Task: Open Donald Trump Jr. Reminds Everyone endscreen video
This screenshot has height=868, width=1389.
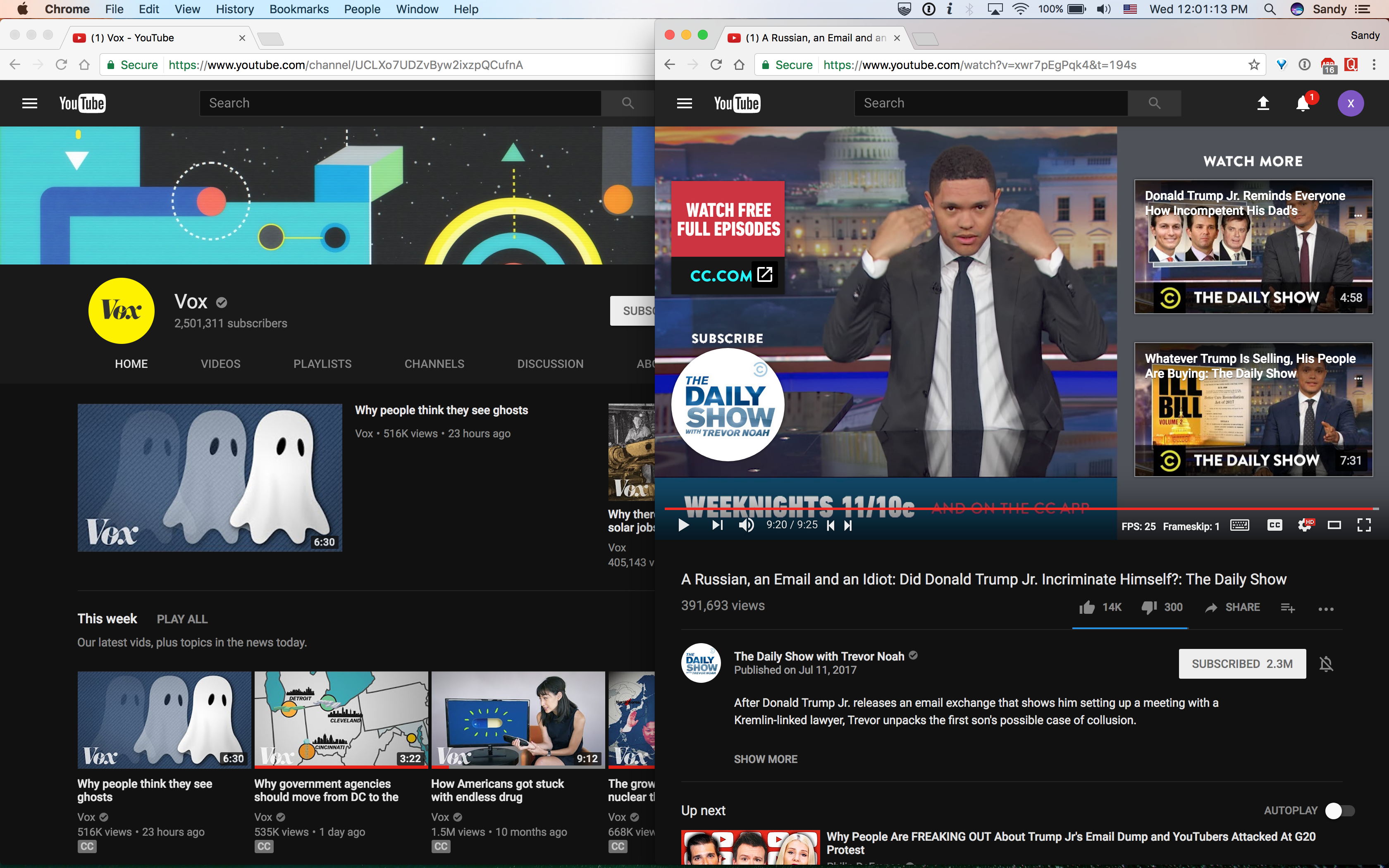Action: tap(1253, 247)
